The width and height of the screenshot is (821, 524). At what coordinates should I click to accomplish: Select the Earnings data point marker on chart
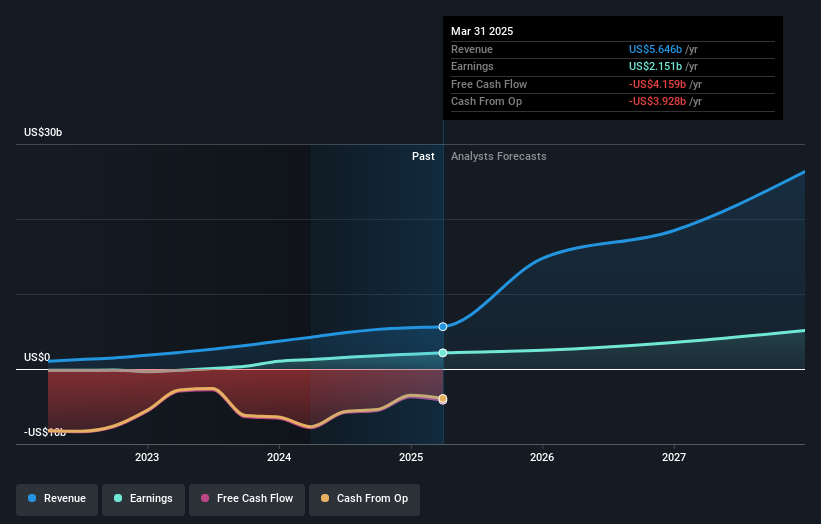pos(443,353)
